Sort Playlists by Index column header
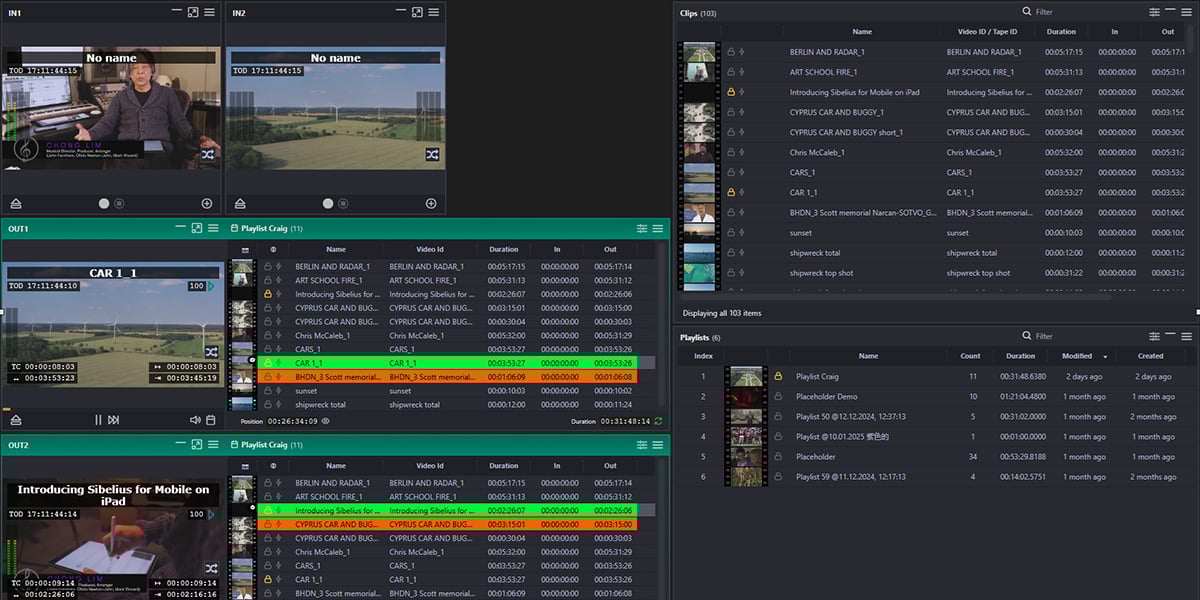Viewport: 1200px width, 600px height. click(x=703, y=356)
